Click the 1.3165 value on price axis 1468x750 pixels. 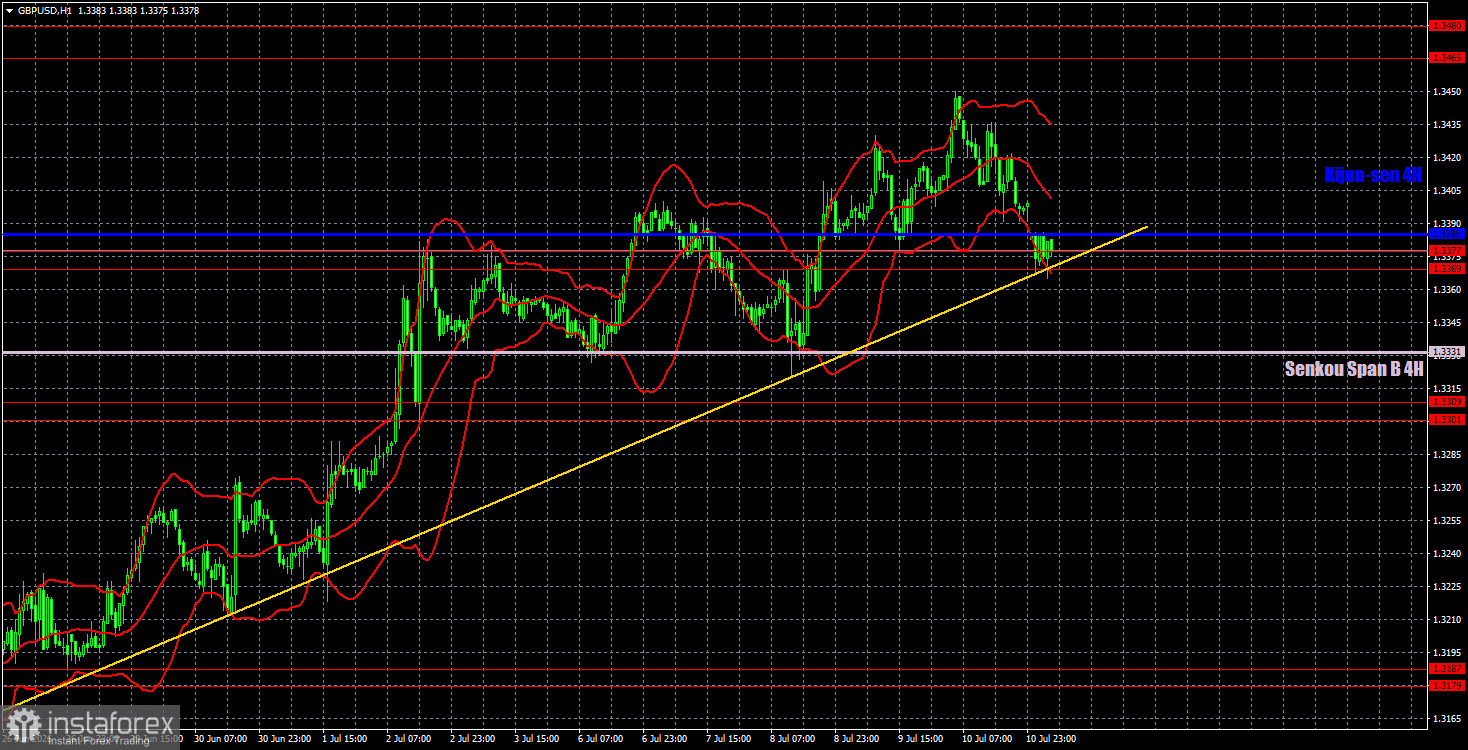tap(1446, 718)
